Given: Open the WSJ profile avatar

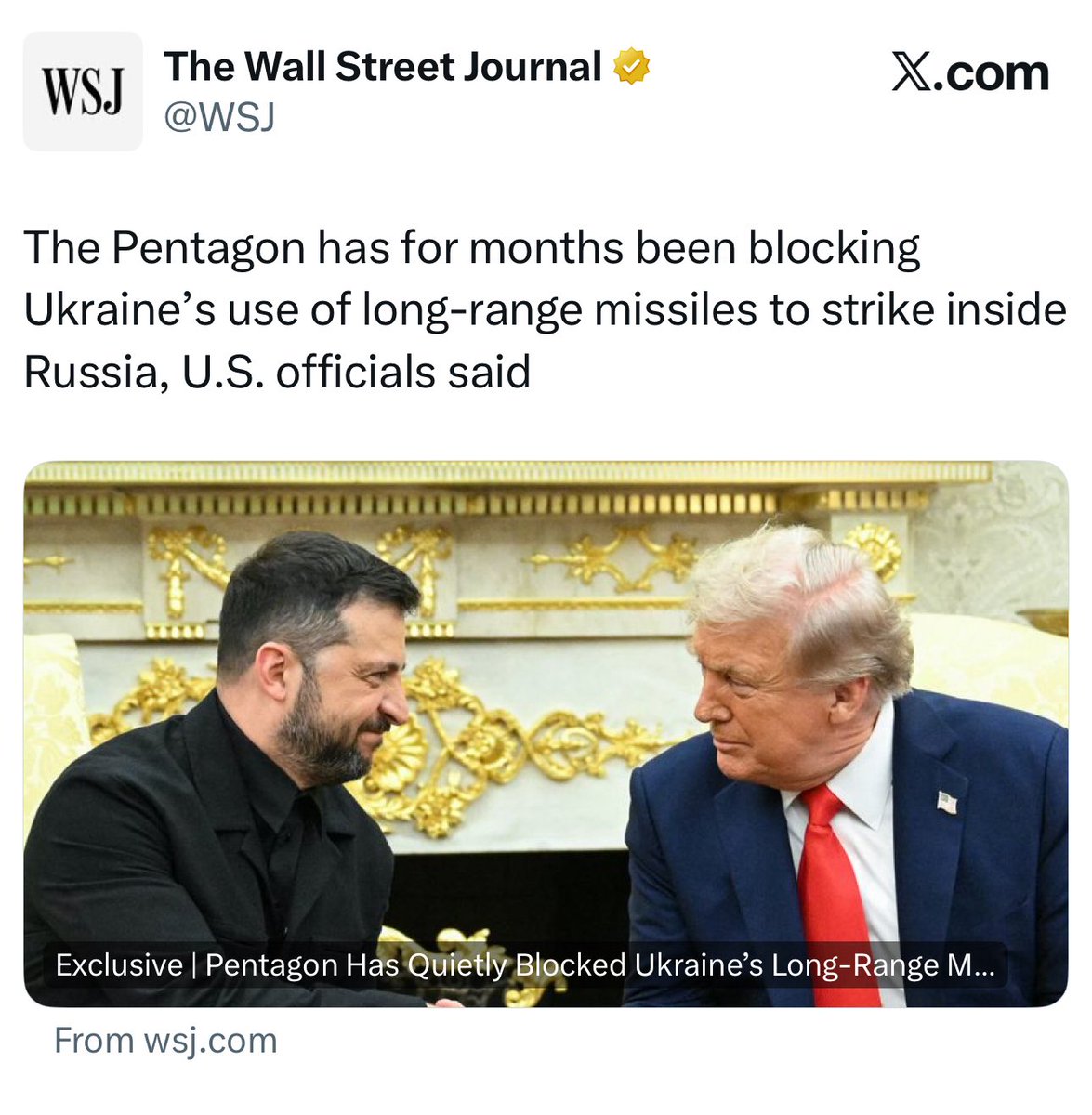Looking at the screenshot, I should click(x=83, y=91).
